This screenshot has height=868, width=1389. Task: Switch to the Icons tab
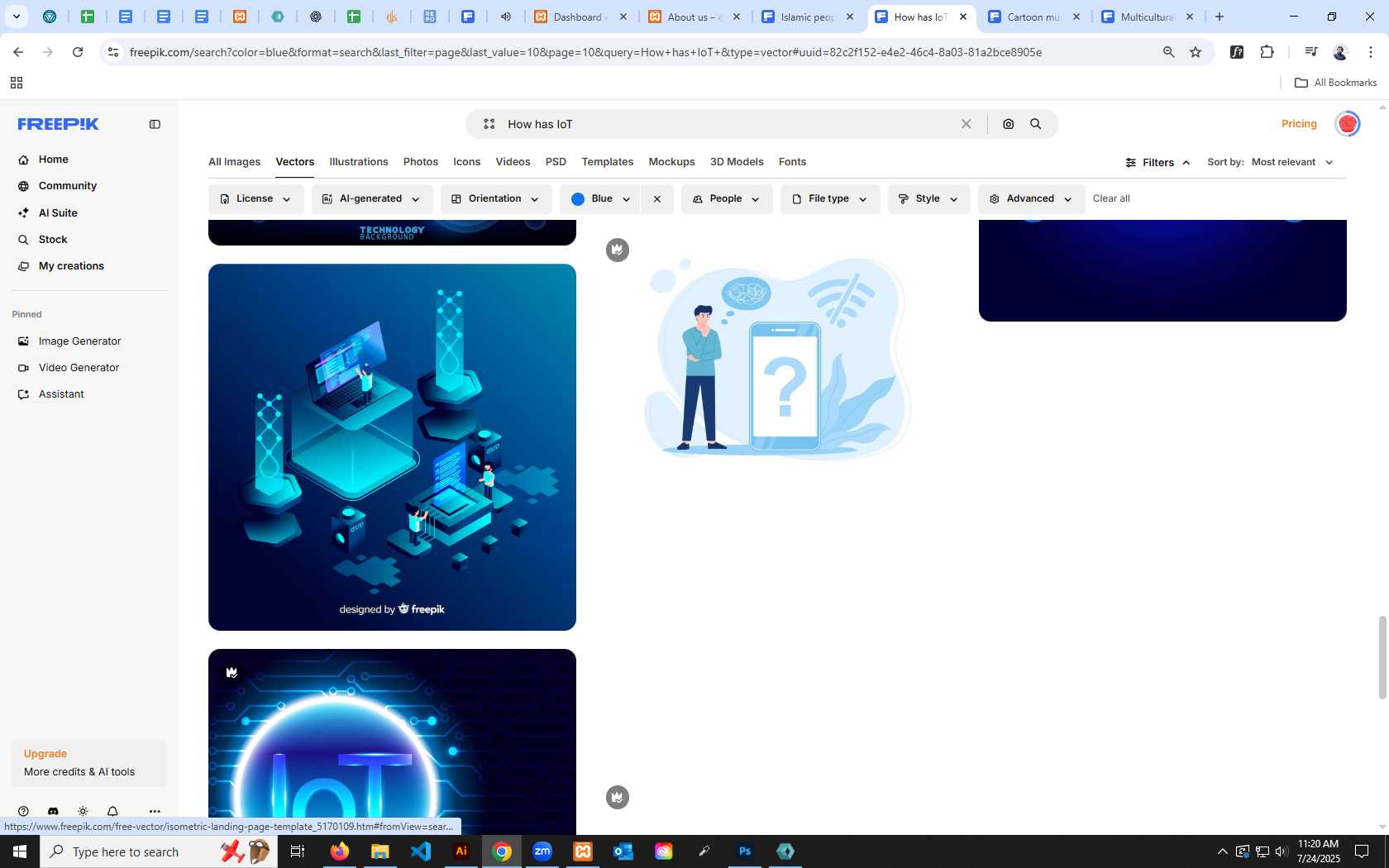click(x=467, y=162)
